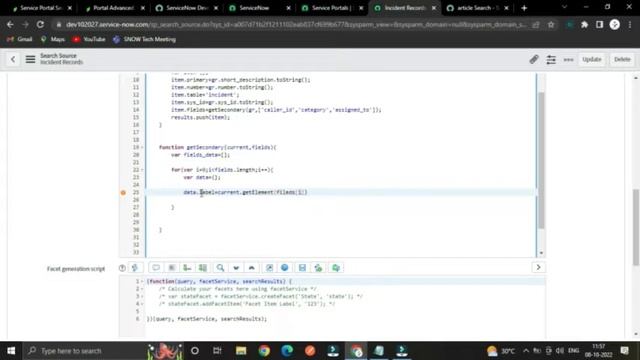Viewport: 640px width, 360px height.
Task: Click down arrow of script editor scrollbar
Action: [x=541, y=253]
